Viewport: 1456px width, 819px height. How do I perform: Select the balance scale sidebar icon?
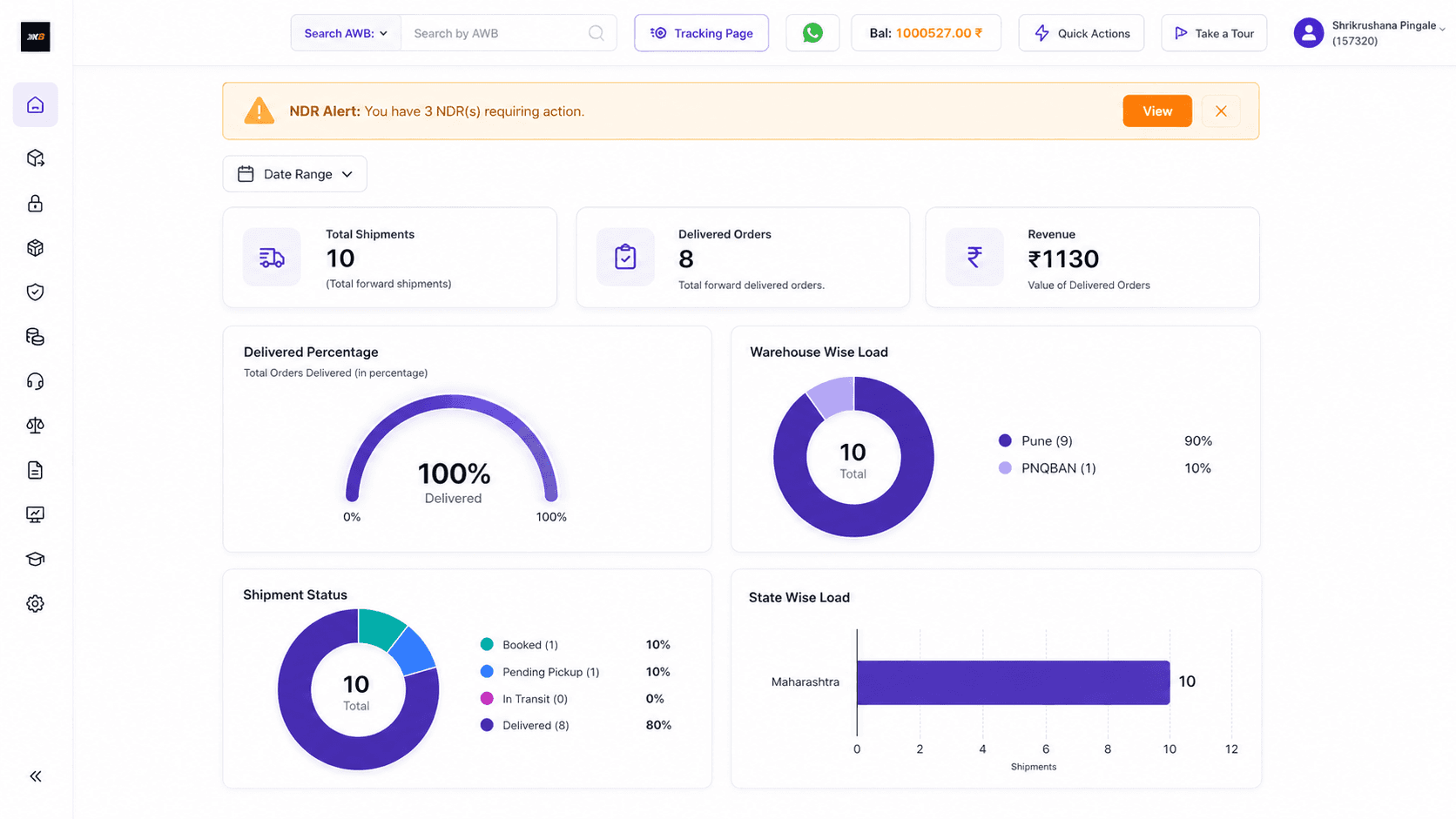[x=35, y=426]
